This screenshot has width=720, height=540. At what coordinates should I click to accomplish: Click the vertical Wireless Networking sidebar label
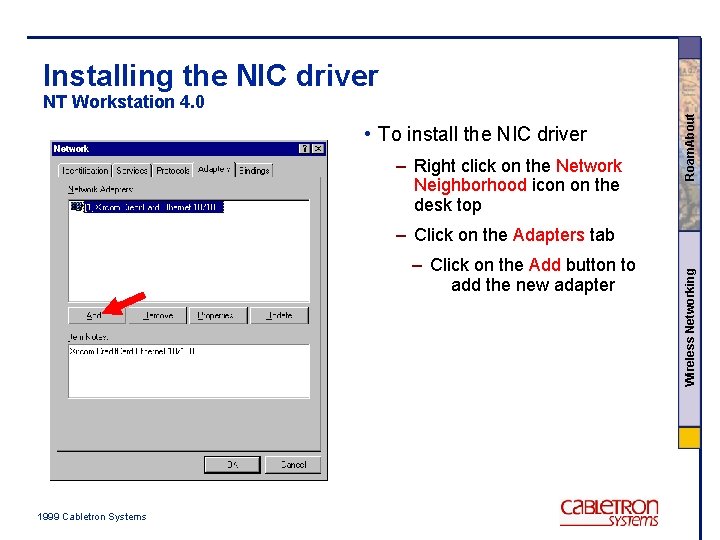coord(690,327)
